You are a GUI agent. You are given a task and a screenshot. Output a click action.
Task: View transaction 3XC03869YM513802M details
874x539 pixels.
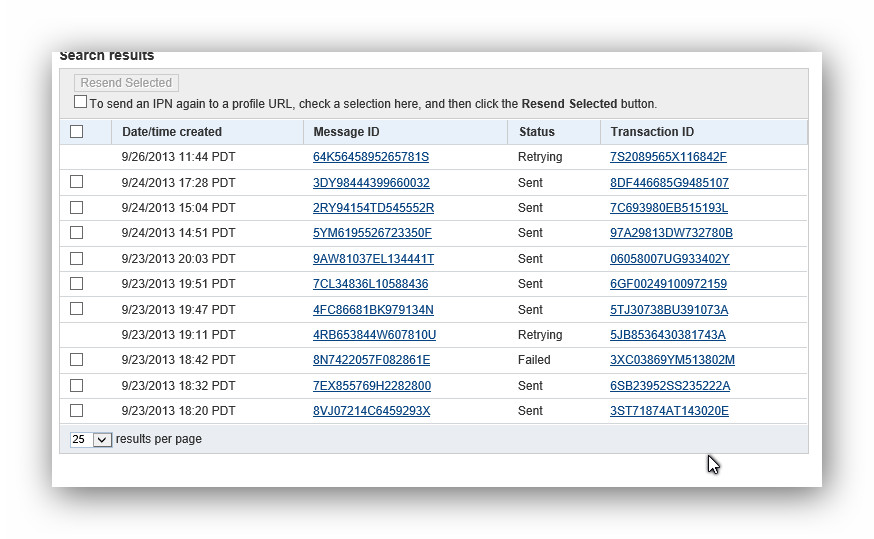pos(672,360)
